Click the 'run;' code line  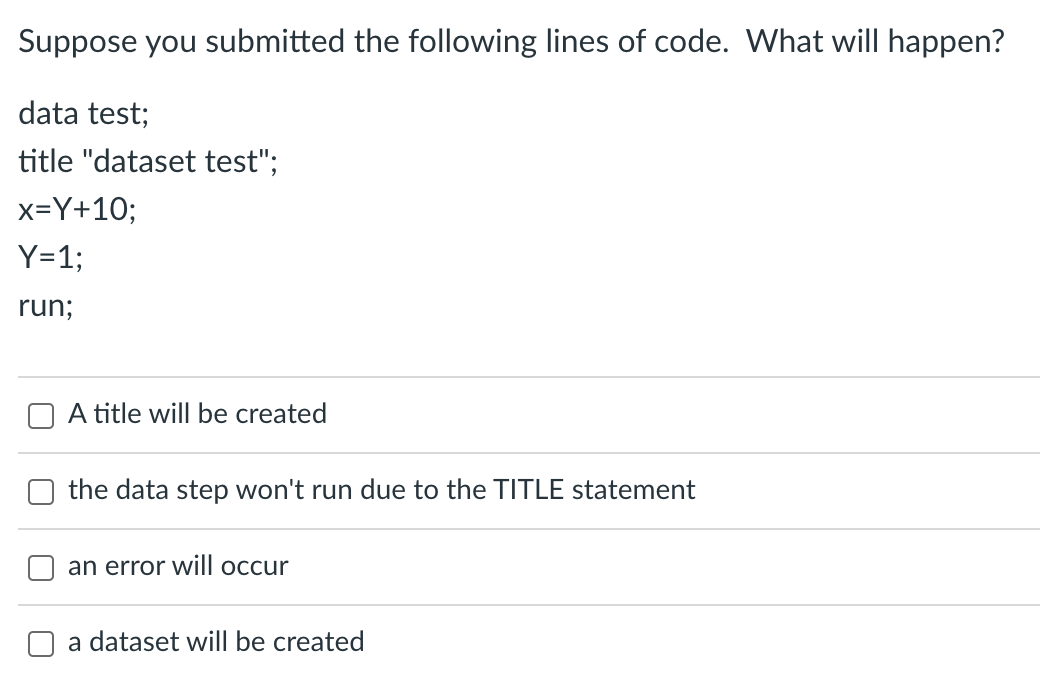click(x=46, y=307)
